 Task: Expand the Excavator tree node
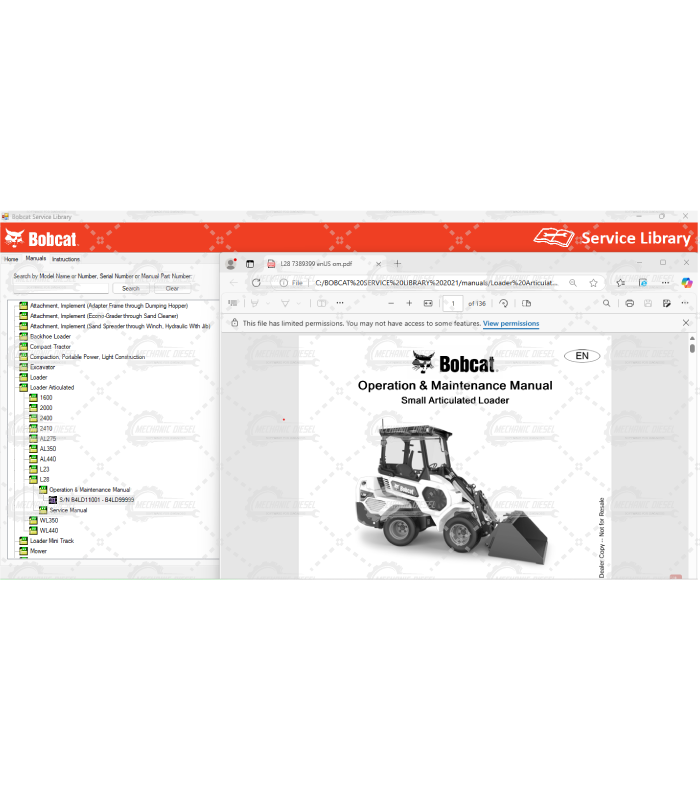tap(42, 367)
